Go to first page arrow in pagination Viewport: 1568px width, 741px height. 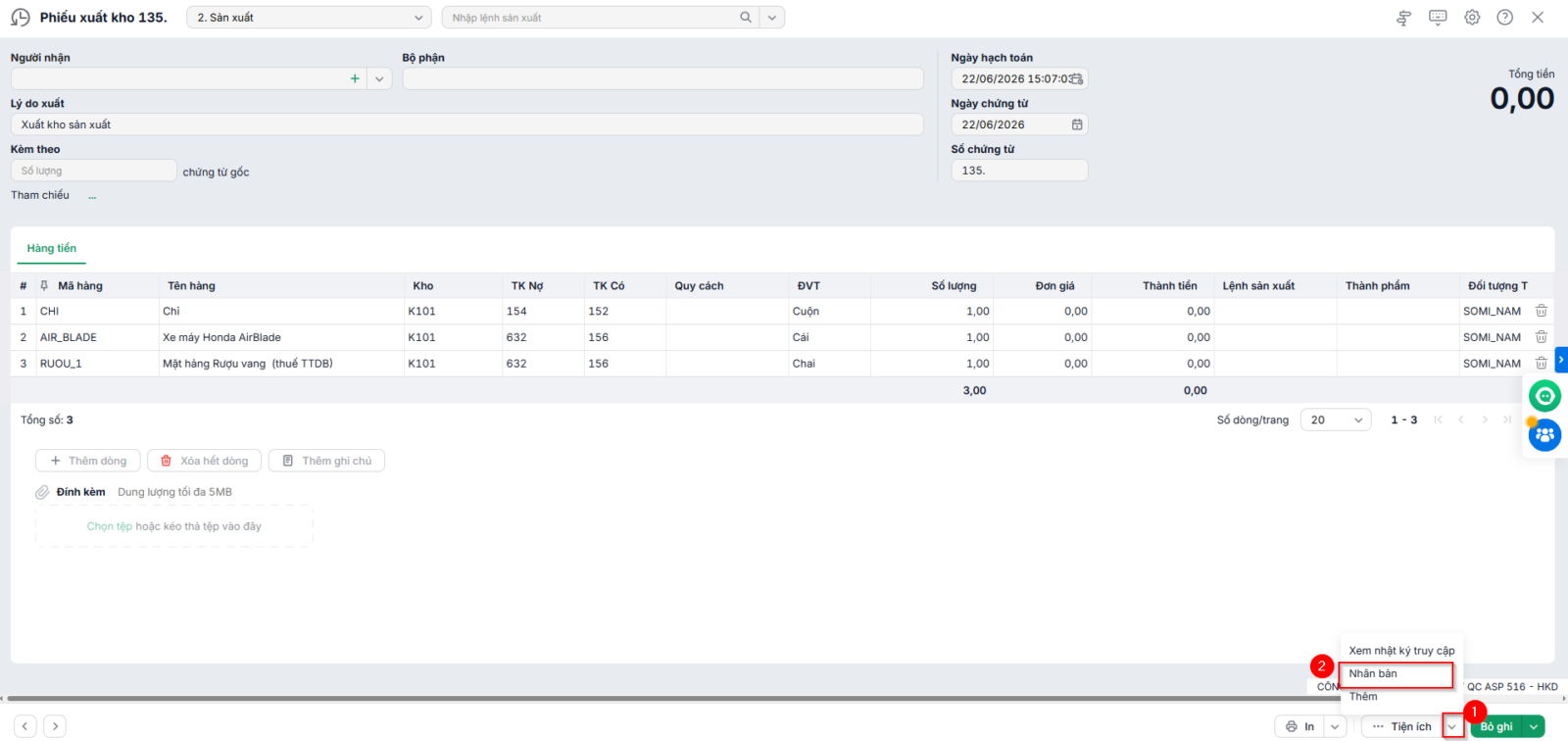point(1438,420)
